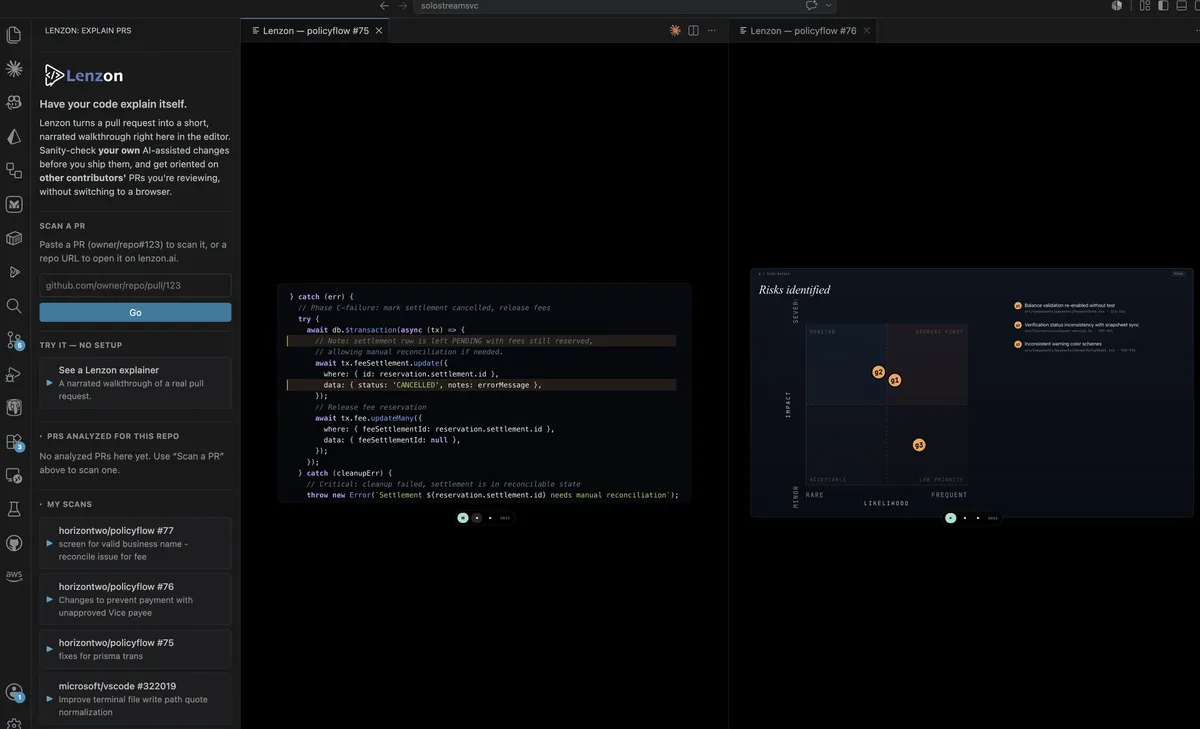Click the next button in #75 walkthrough
The image size is (1200, 729).
point(490,518)
